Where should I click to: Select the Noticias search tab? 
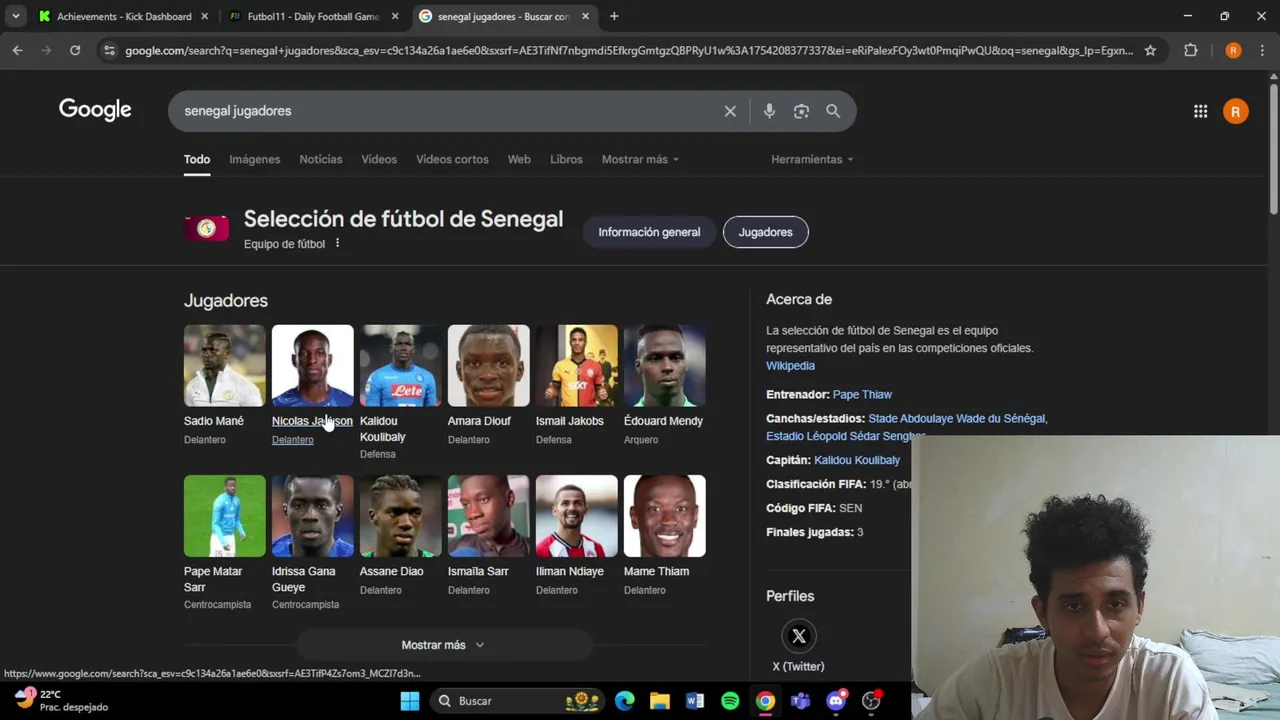321,159
